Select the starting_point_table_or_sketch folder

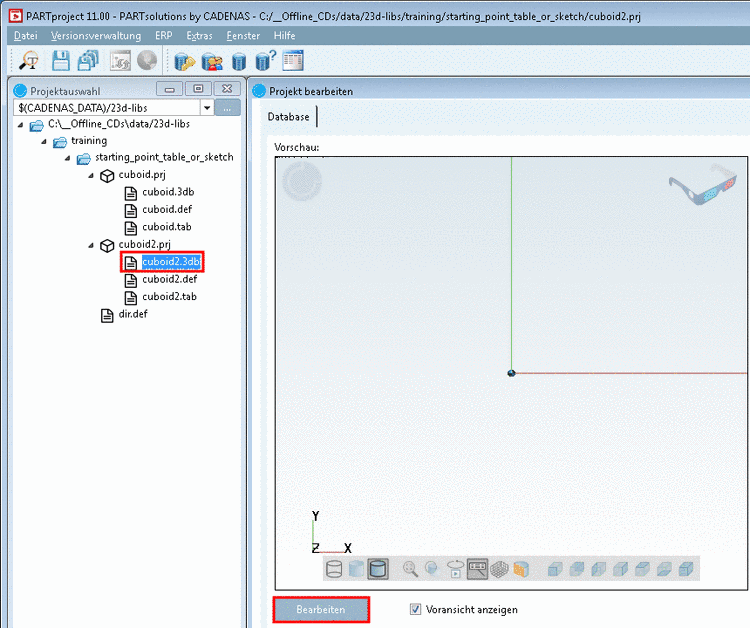click(x=164, y=157)
